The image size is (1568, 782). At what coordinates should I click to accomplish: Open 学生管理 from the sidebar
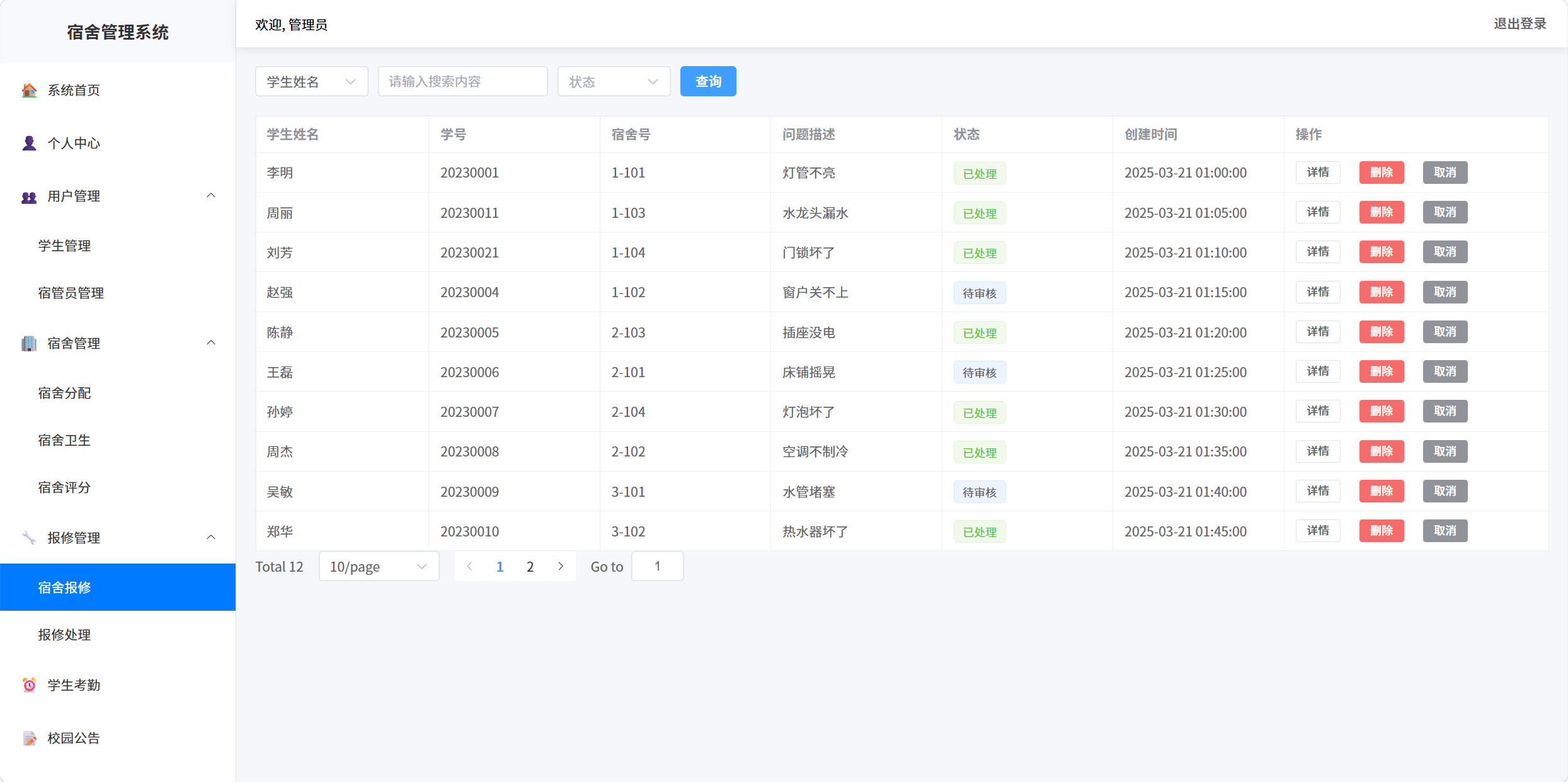tap(64, 246)
